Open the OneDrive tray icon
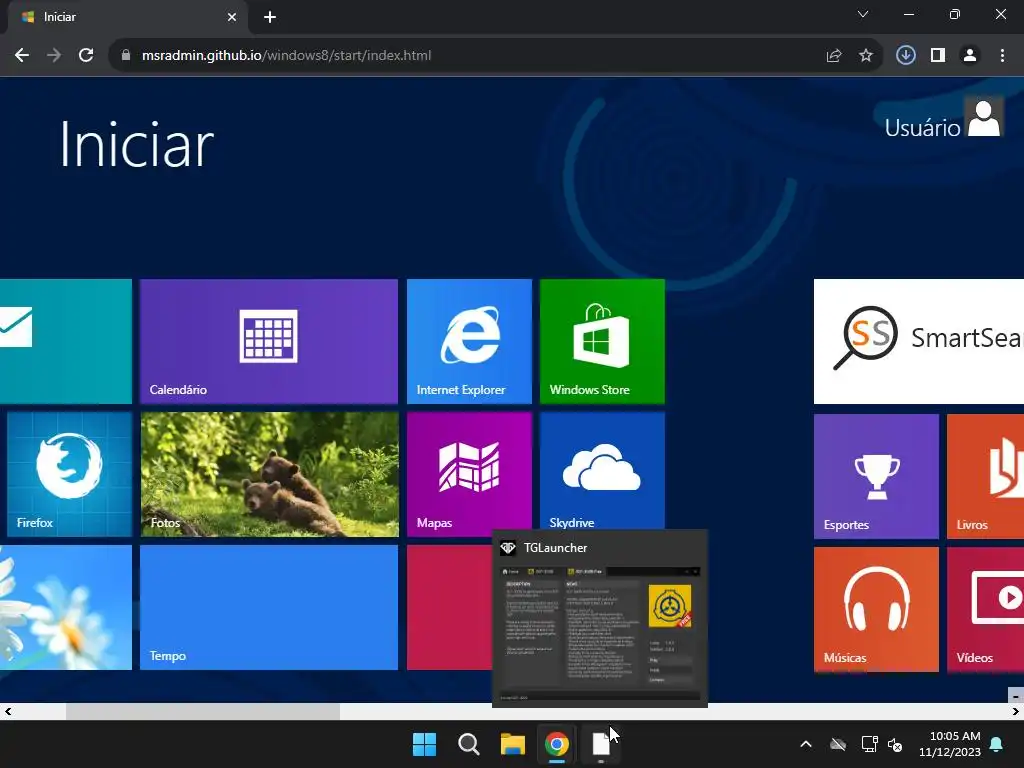 tap(838, 744)
